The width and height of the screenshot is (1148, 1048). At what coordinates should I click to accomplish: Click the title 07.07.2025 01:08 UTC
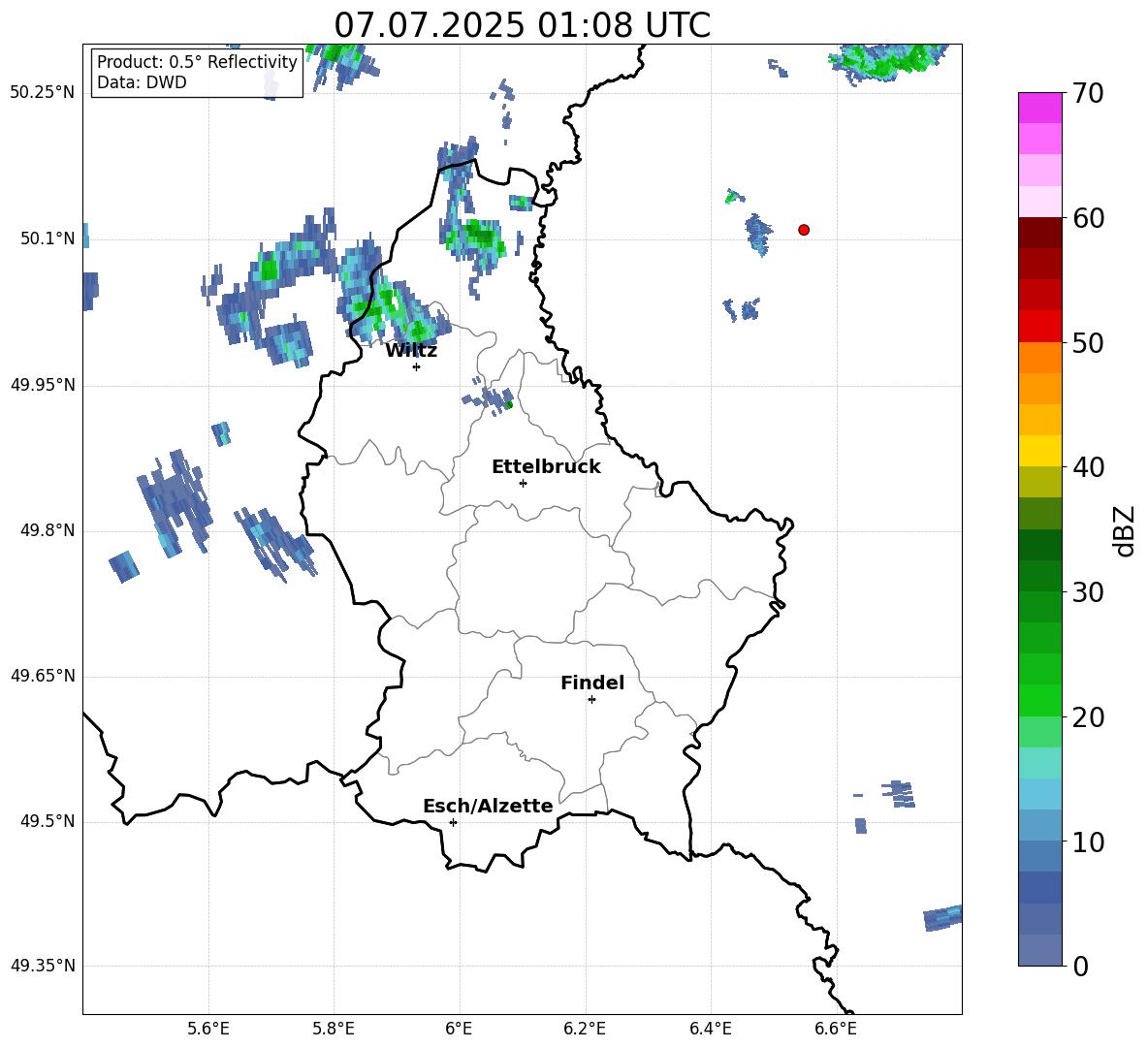coord(522,25)
